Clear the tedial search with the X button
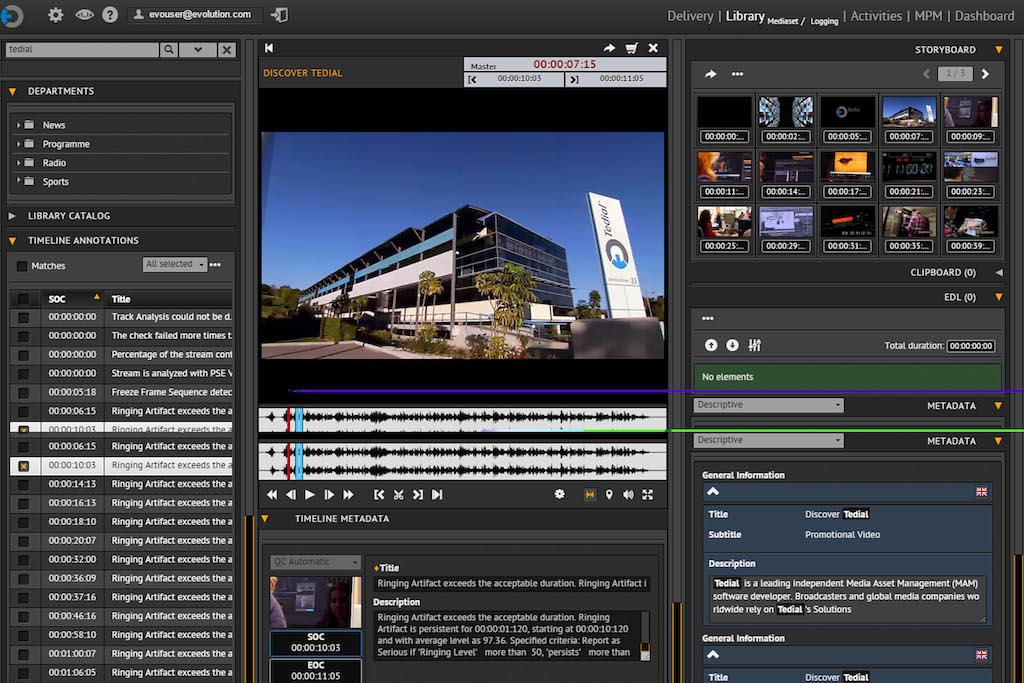Viewport: 1024px width, 683px height. [226, 50]
